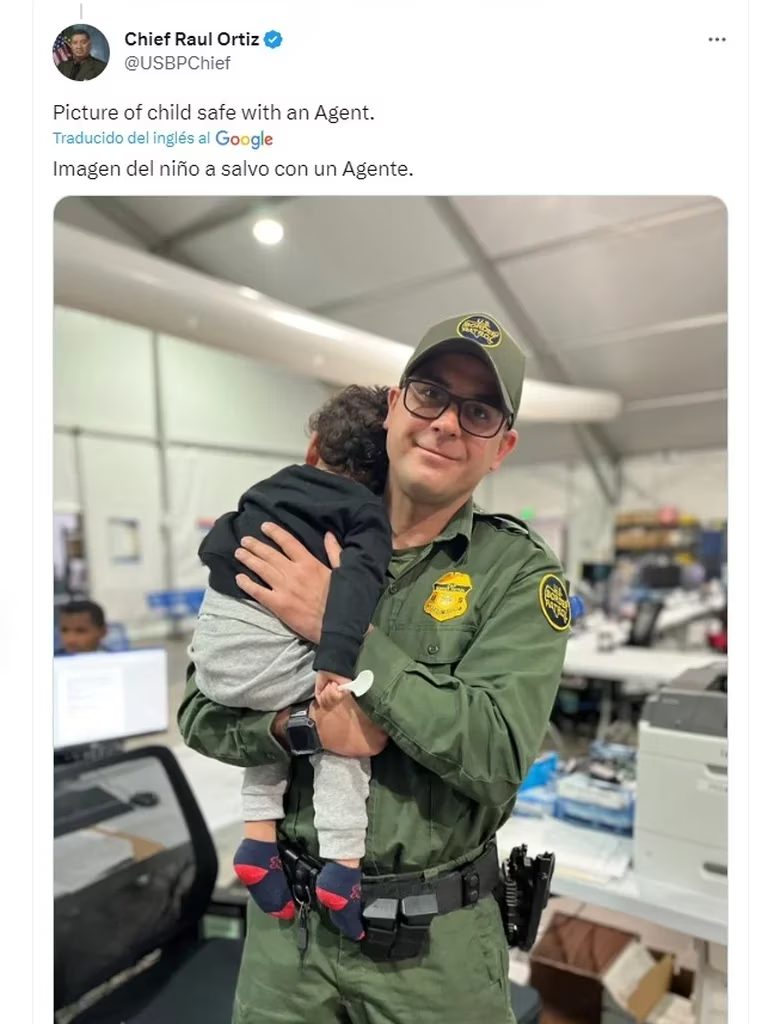The height and width of the screenshot is (1024, 768).
Task: Open Chief Raul Ortiz's profile avatar
Action: (x=81, y=52)
